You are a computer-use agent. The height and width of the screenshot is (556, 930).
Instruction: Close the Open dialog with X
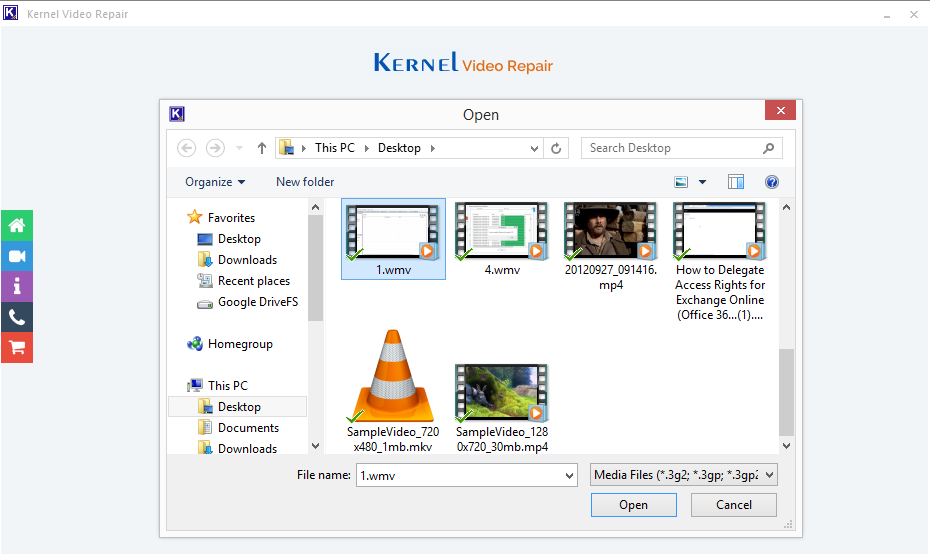781,110
